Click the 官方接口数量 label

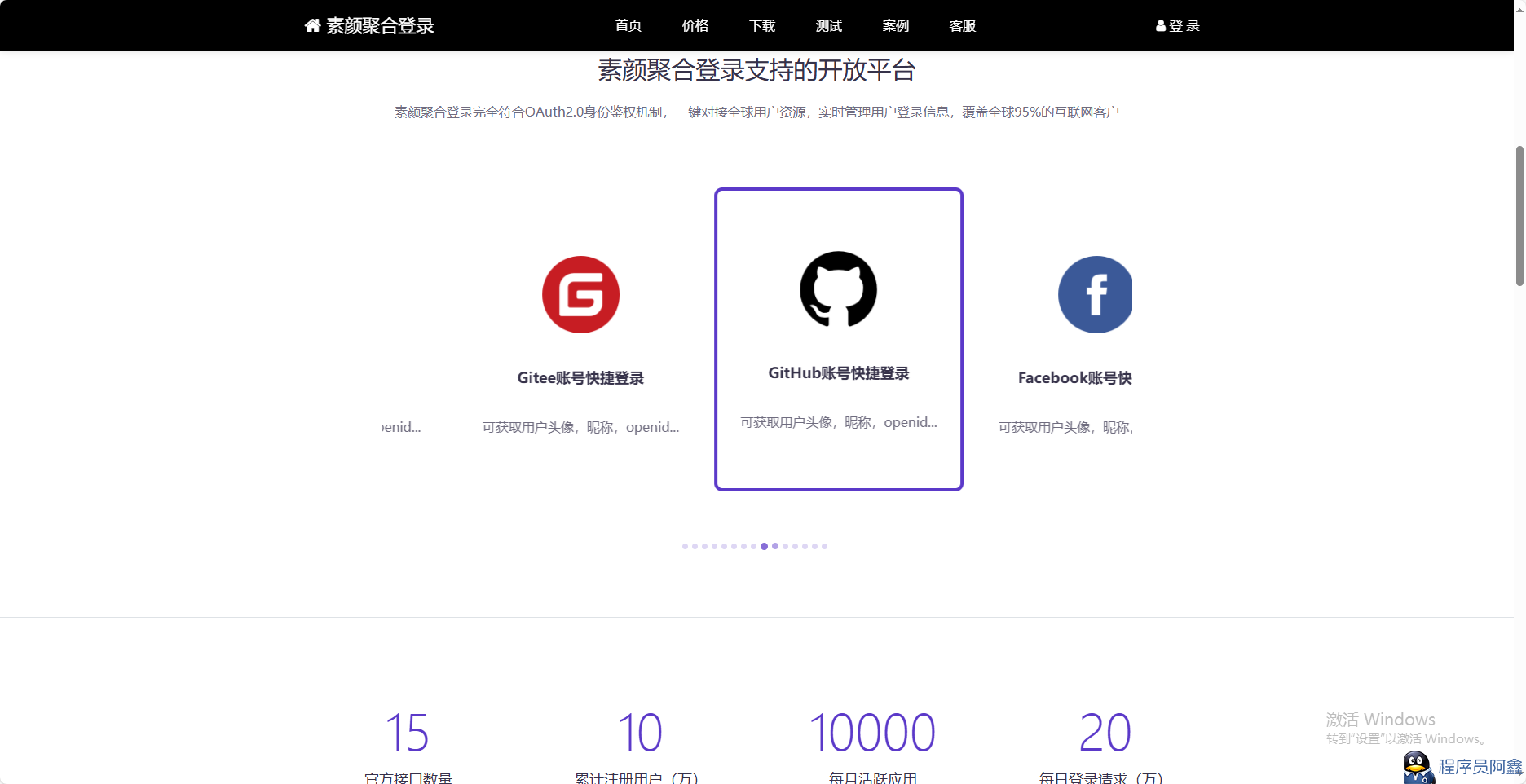(408, 778)
